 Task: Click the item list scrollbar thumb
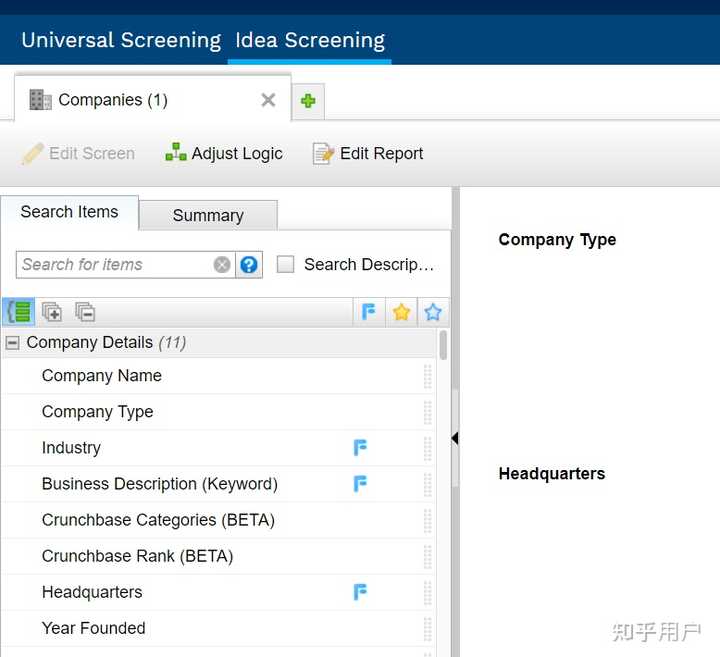click(x=443, y=345)
